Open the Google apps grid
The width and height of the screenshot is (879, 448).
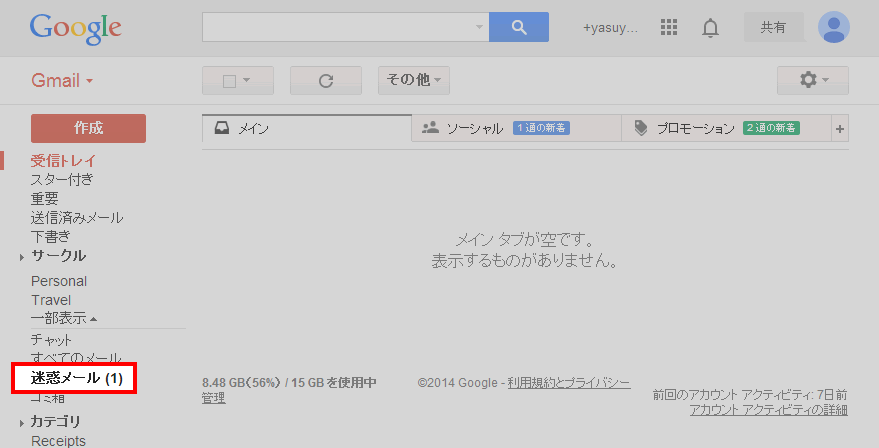(x=669, y=28)
